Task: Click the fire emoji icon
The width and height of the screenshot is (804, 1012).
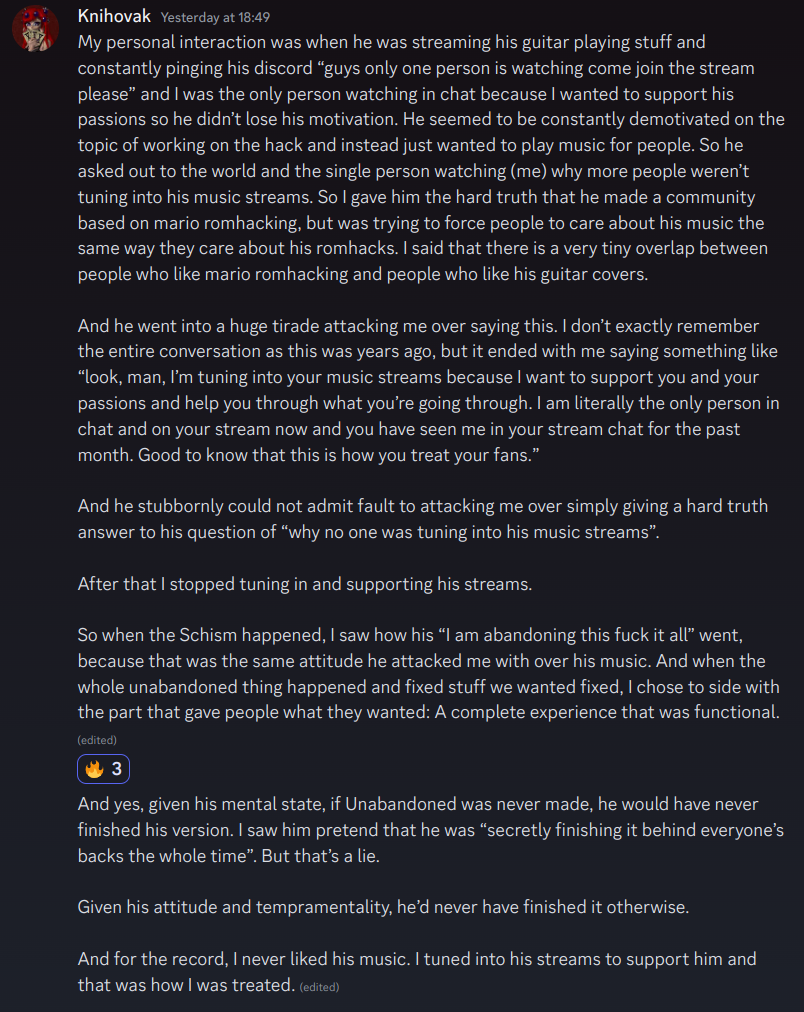Action: [94, 769]
